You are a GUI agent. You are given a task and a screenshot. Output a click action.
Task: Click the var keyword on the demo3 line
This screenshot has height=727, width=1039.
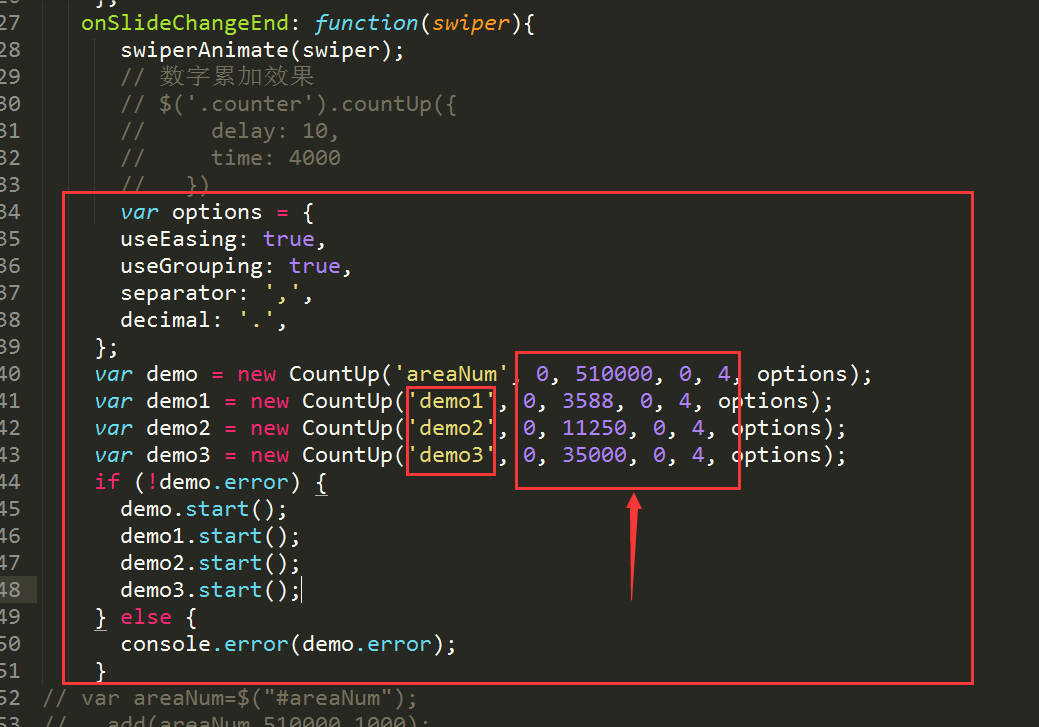[113, 455]
